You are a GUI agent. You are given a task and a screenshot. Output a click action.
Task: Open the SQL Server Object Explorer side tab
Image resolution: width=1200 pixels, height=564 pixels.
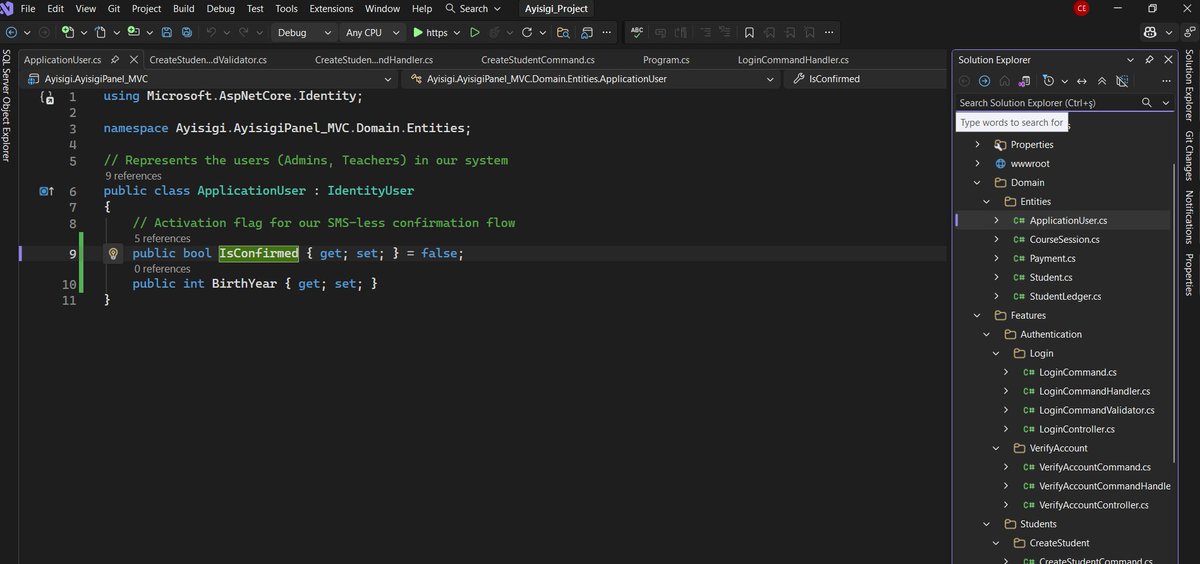pyautogui.click(x=7, y=105)
